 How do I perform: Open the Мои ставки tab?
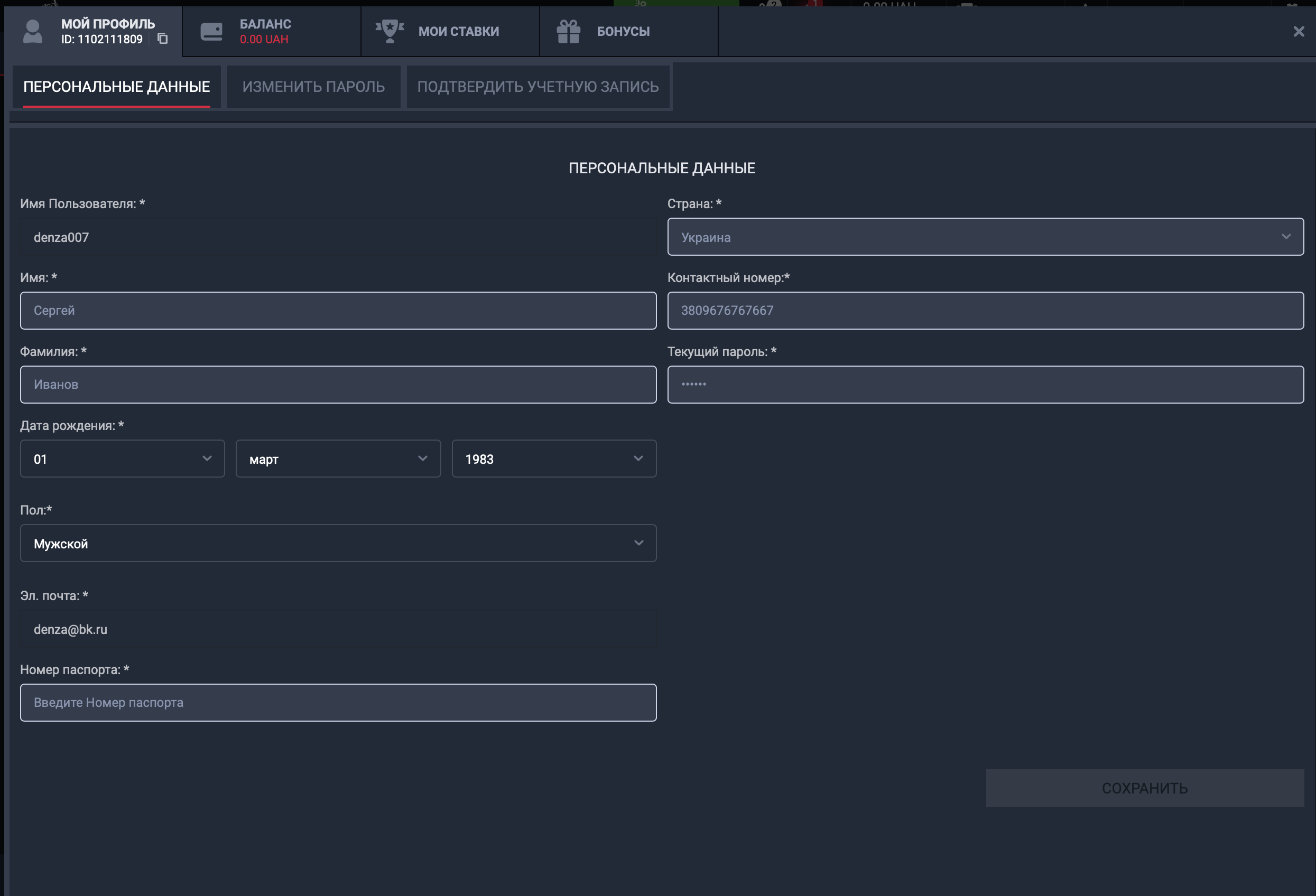click(x=450, y=32)
